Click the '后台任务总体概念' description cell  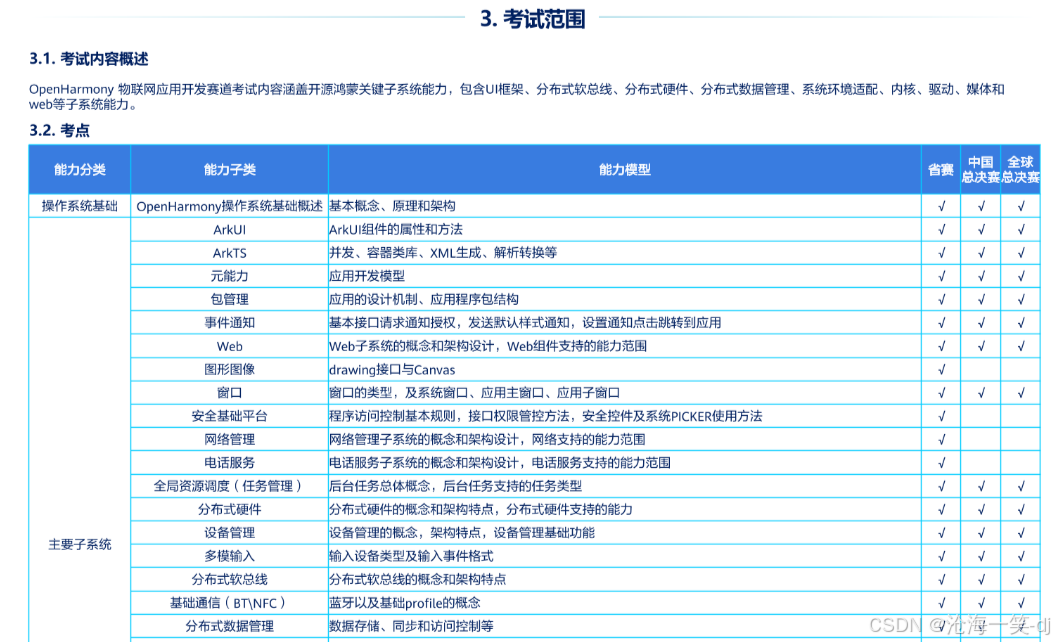click(624, 486)
